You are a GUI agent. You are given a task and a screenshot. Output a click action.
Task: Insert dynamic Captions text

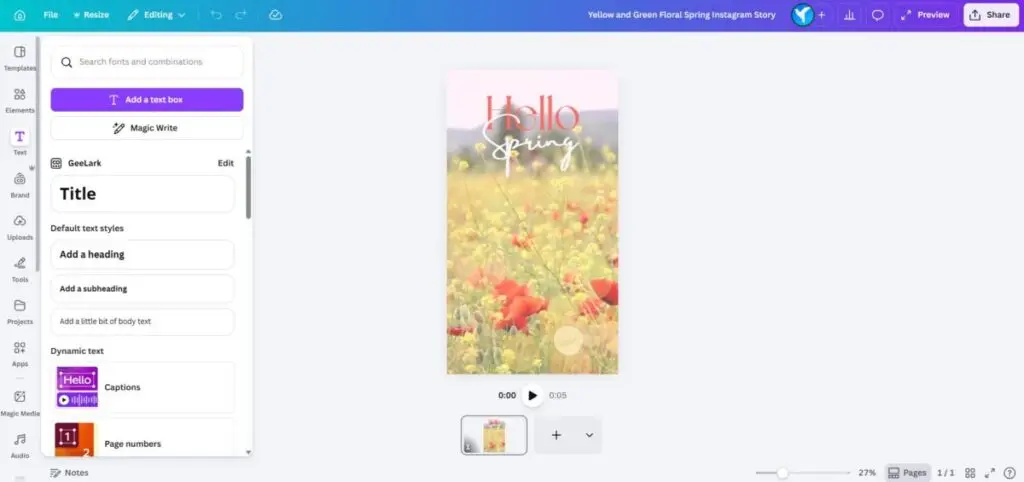142,387
